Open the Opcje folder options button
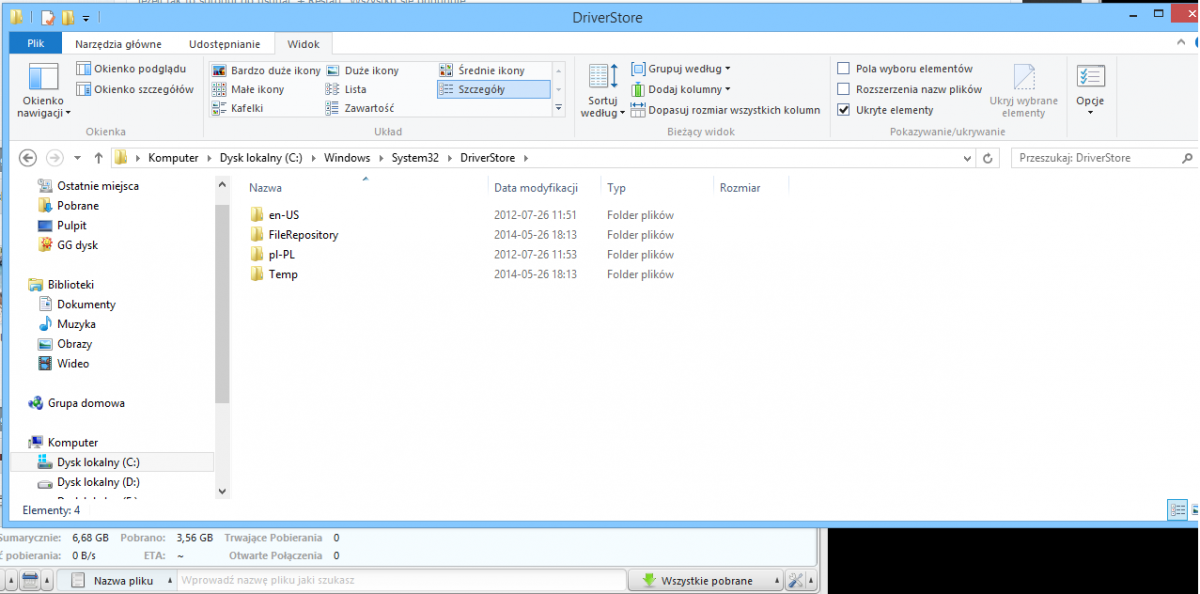1200x594 pixels. (x=1090, y=91)
